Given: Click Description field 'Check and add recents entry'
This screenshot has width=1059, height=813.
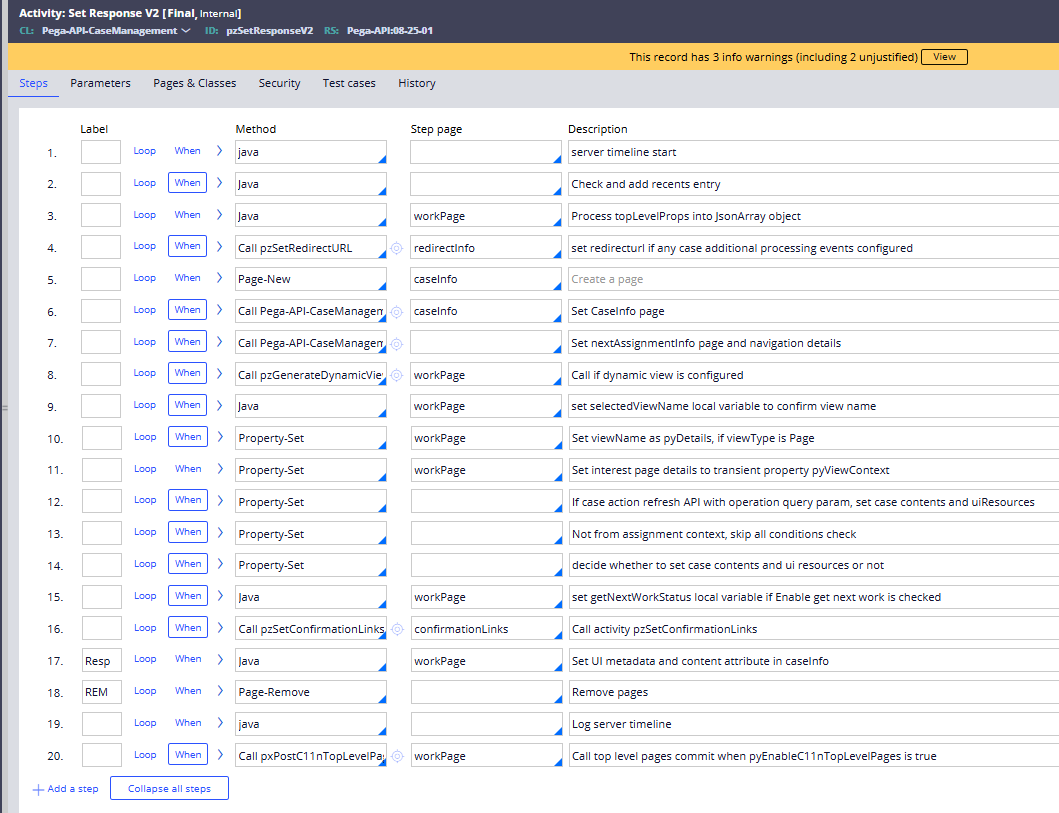Looking at the screenshot, I should [x=813, y=184].
